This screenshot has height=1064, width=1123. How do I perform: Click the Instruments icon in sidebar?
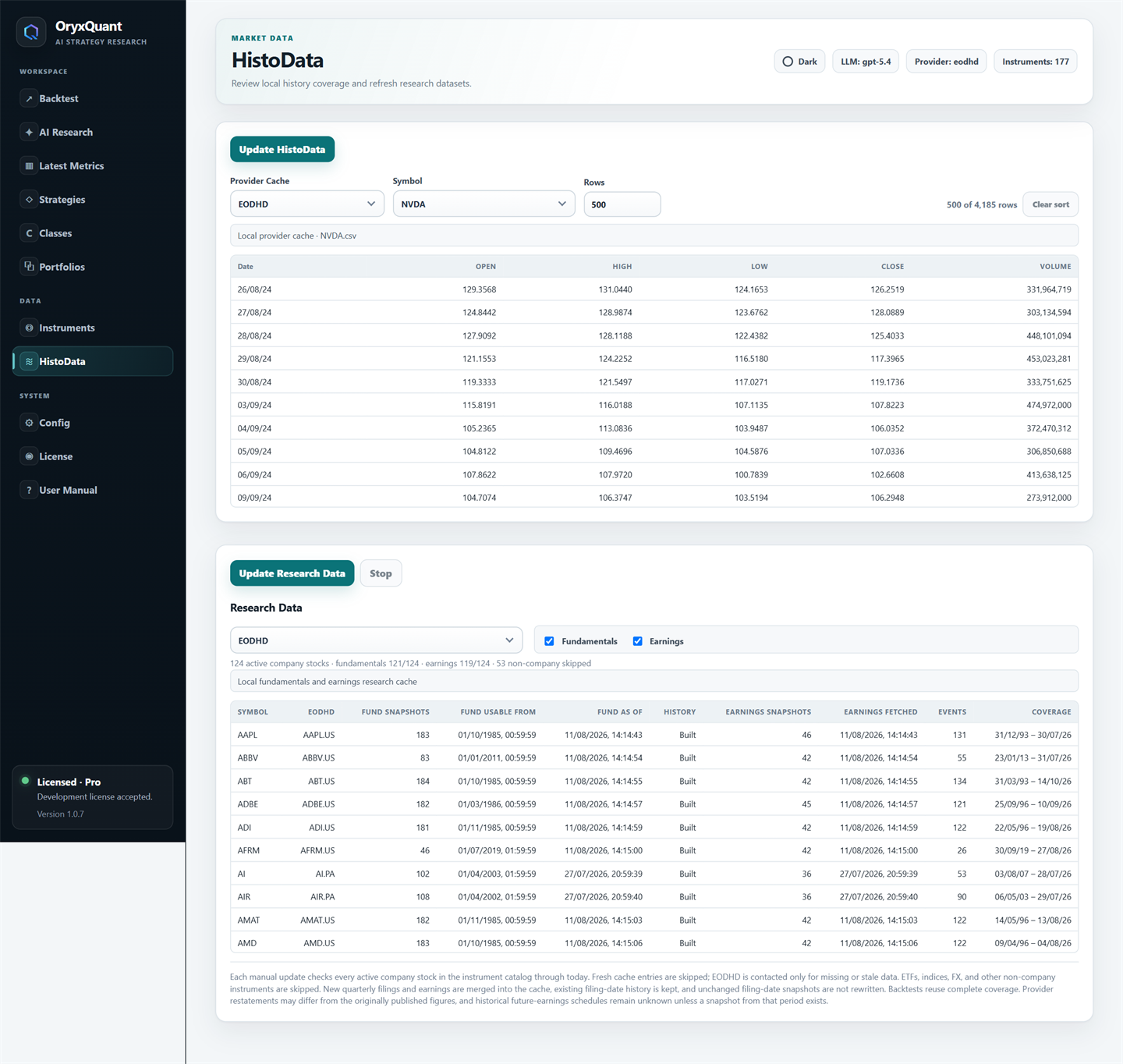[x=29, y=328]
